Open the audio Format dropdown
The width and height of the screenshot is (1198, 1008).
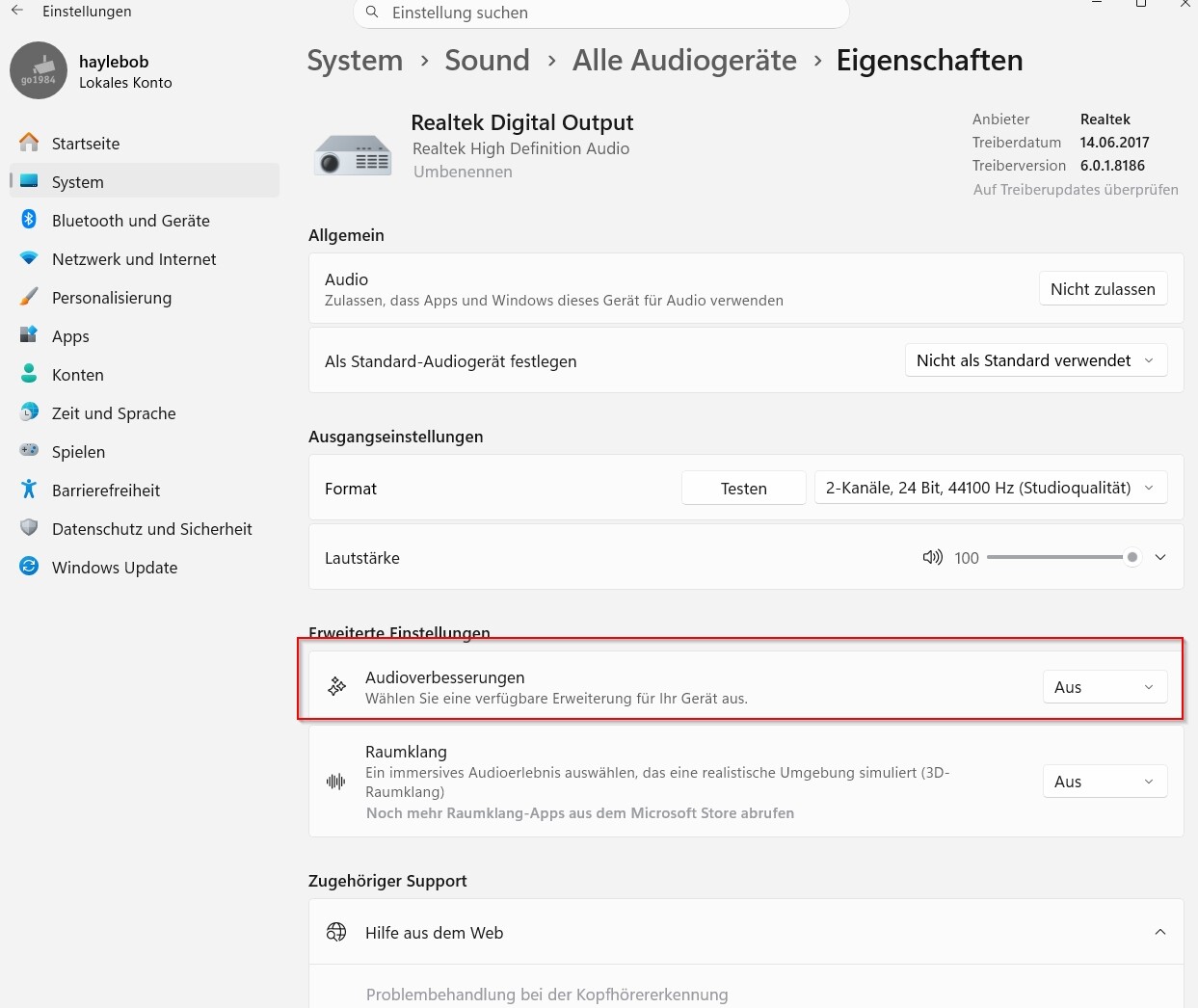[x=990, y=488]
